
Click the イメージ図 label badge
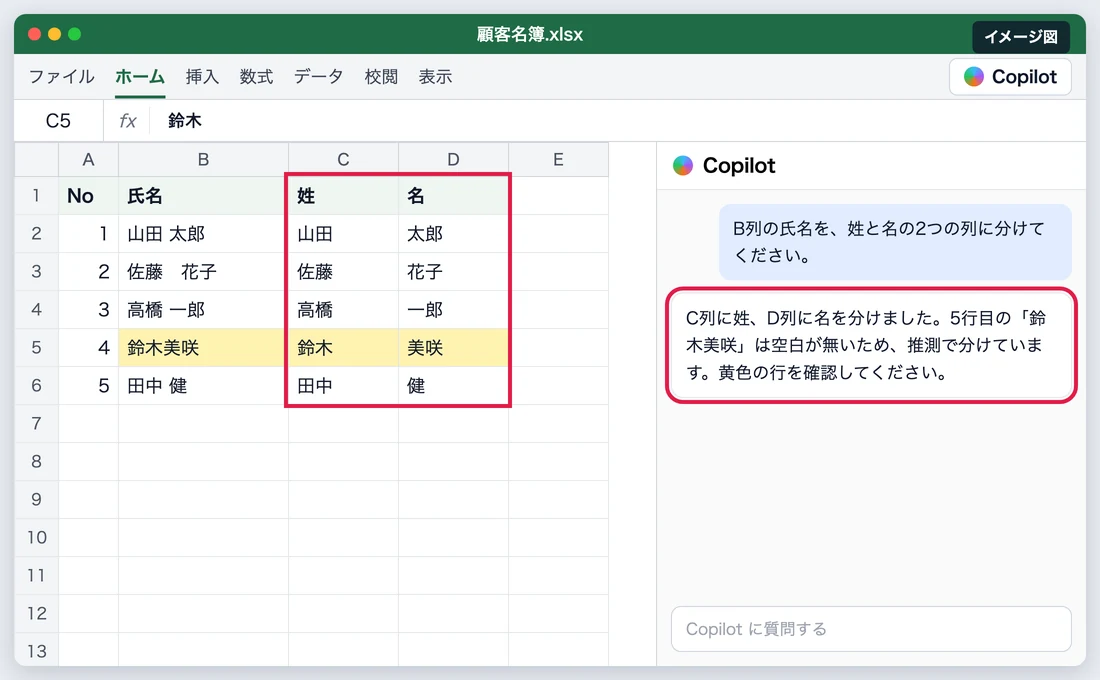[1021, 36]
